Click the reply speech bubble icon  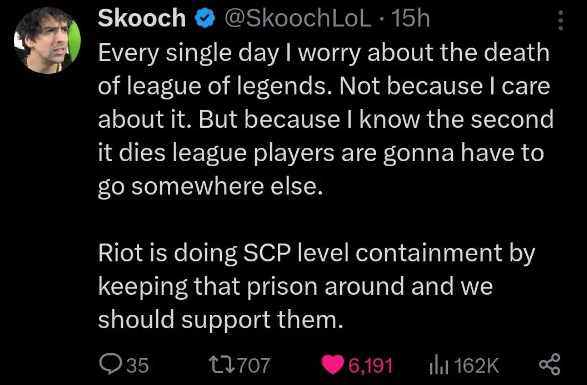[110, 364]
